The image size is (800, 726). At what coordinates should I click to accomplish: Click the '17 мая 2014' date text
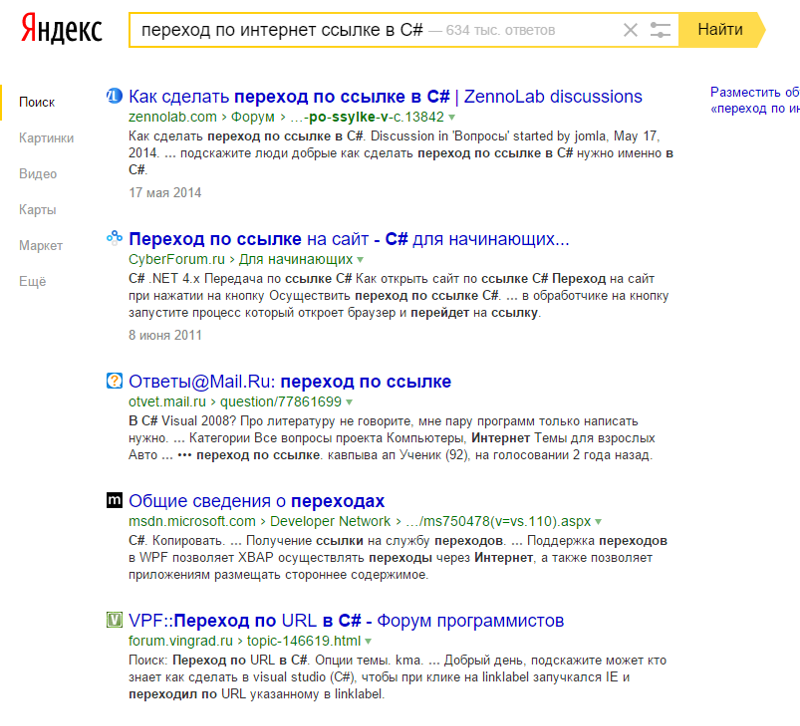165,193
